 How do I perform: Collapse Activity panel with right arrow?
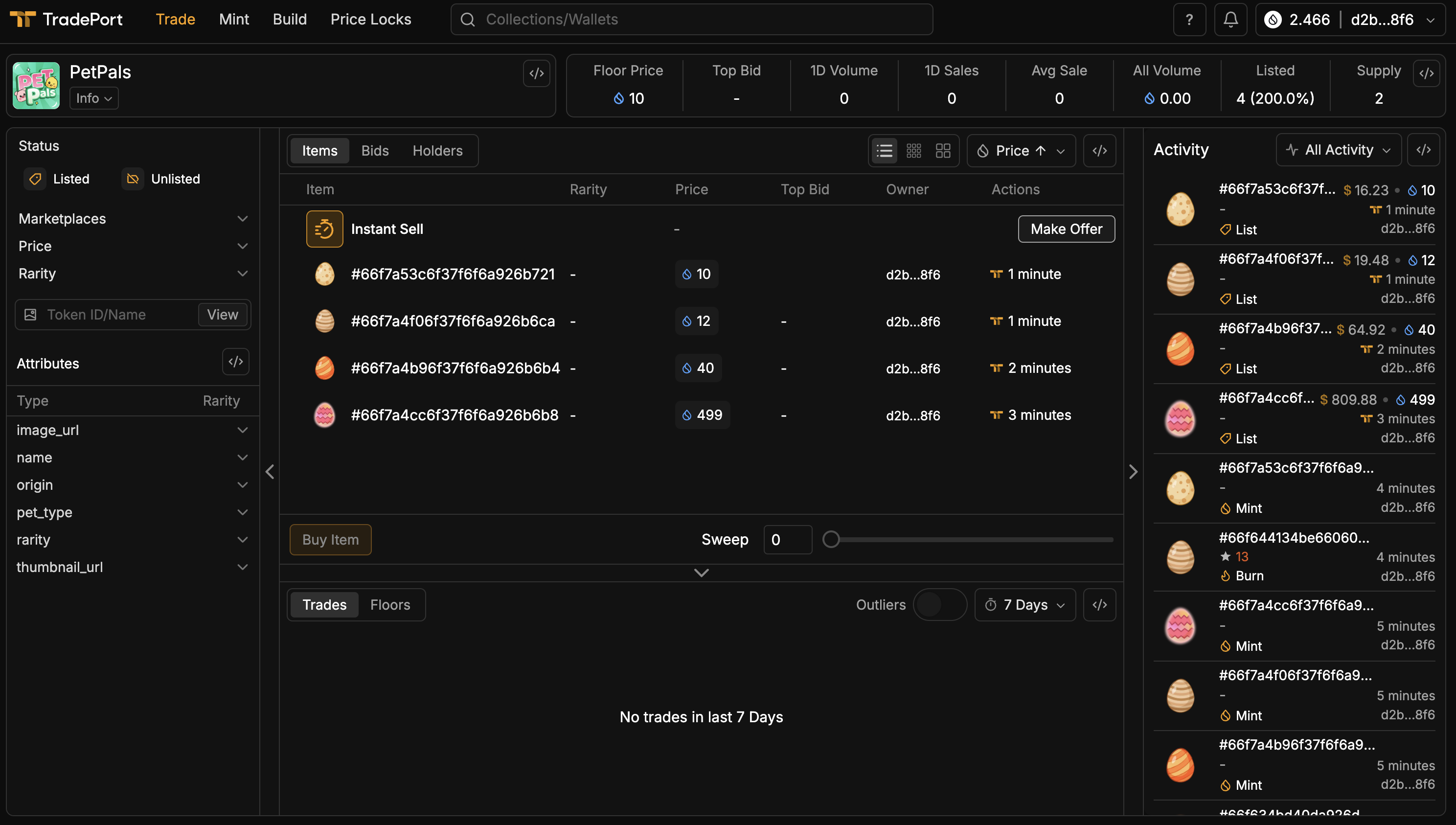click(x=1133, y=471)
